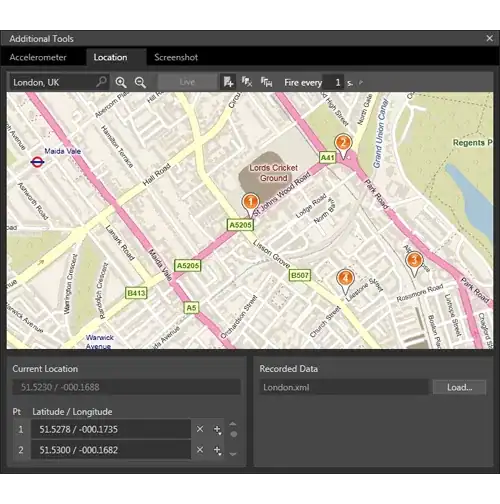The width and height of the screenshot is (500, 504).
Task: Click the search magnifier in the London, UK box
Action: (101, 82)
